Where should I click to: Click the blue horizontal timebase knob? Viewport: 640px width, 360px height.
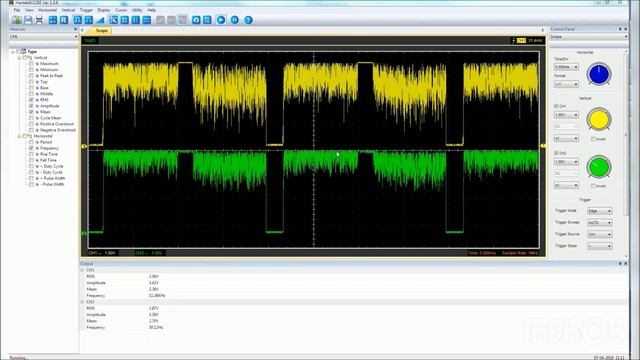click(599, 74)
